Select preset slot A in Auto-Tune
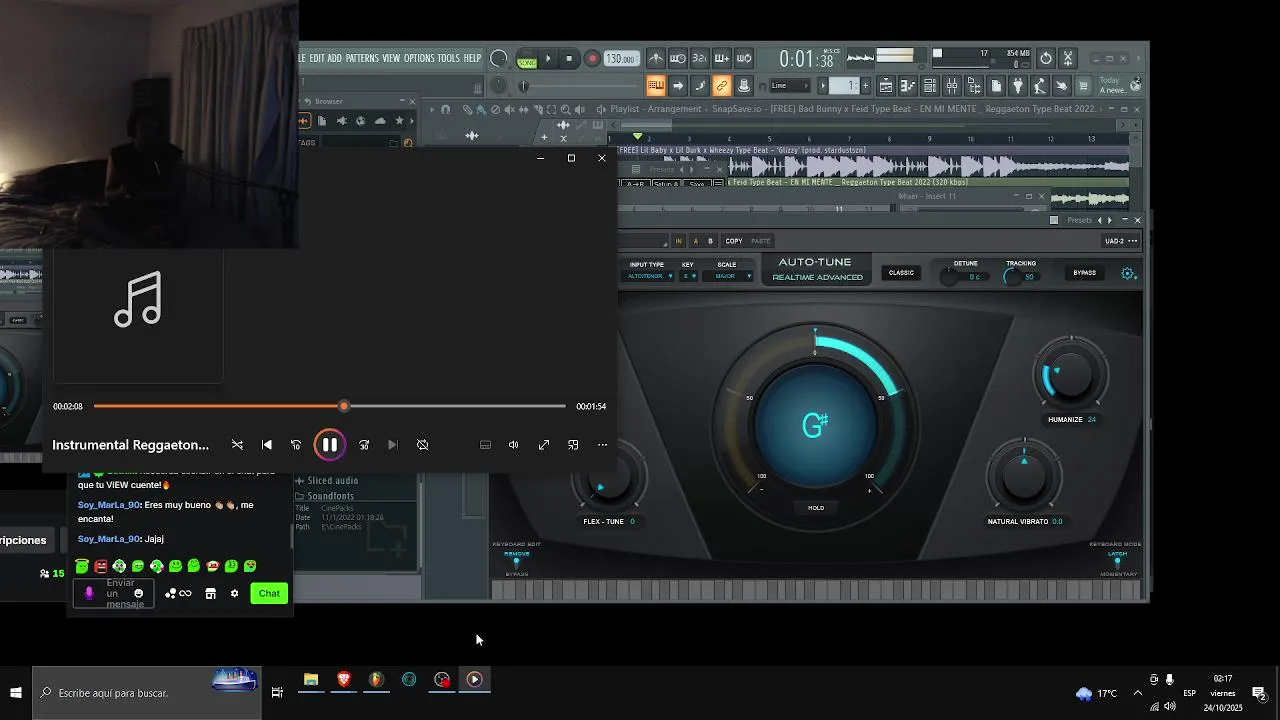 tap(696, 241)
